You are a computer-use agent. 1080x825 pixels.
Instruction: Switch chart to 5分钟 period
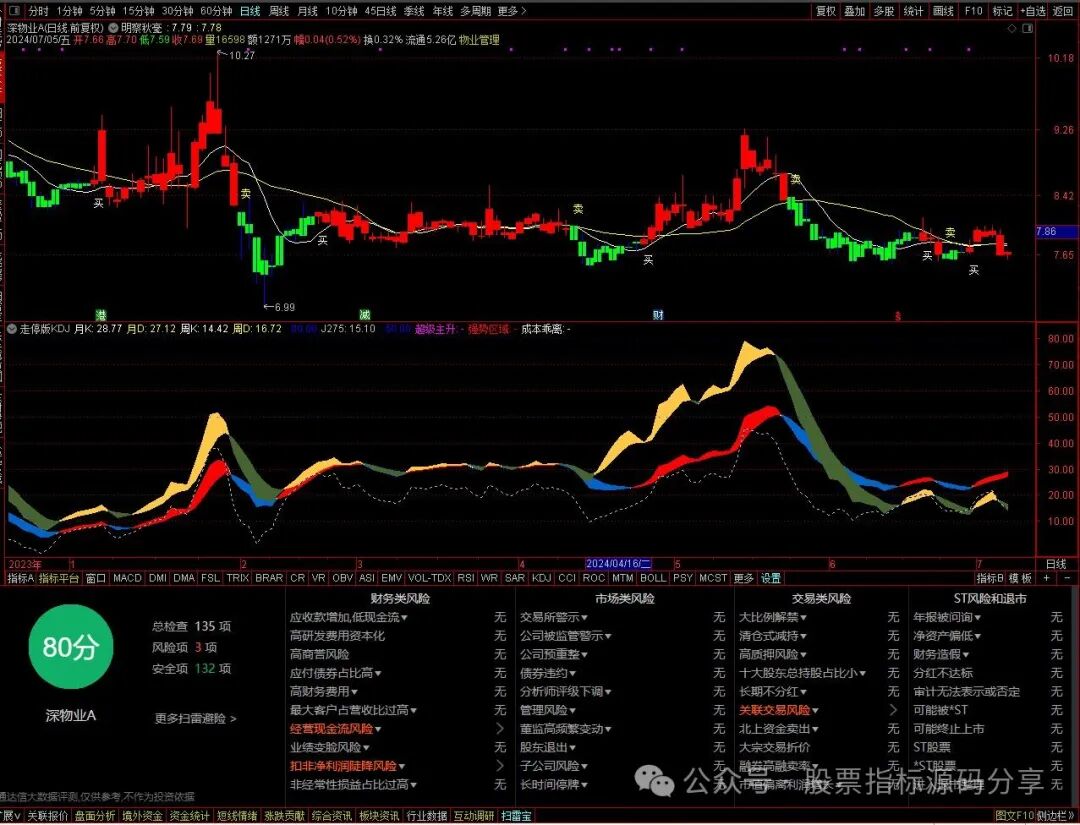point(103,11)
